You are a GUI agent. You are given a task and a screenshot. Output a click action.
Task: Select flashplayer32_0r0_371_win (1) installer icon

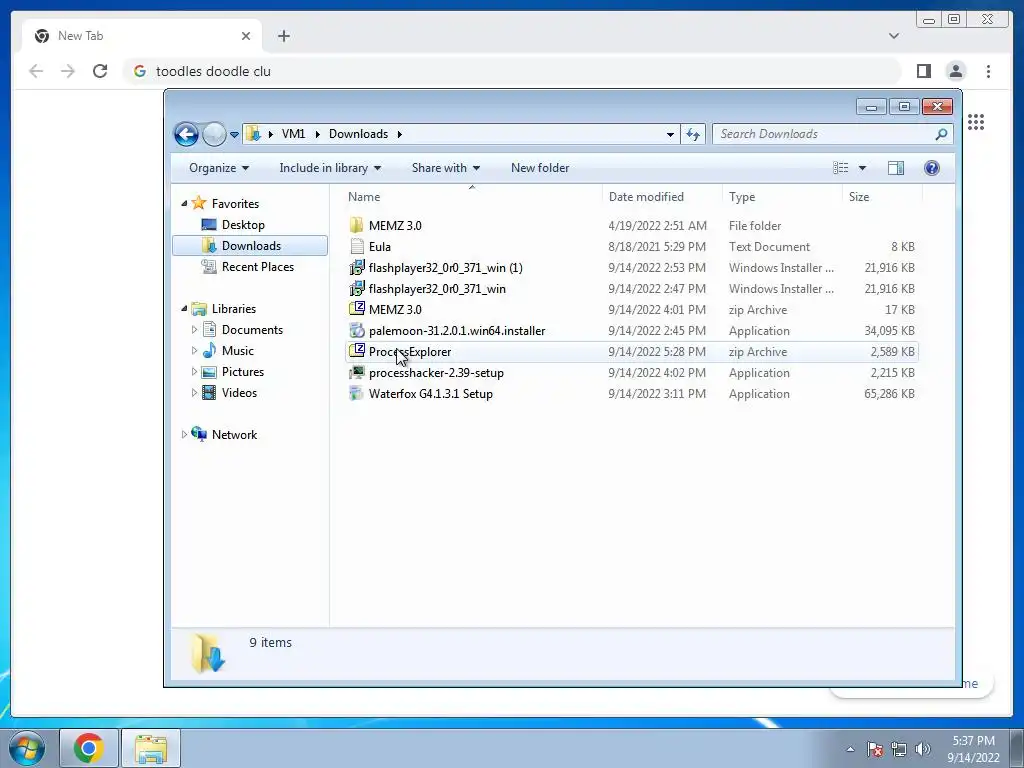(x=357, y=268)
